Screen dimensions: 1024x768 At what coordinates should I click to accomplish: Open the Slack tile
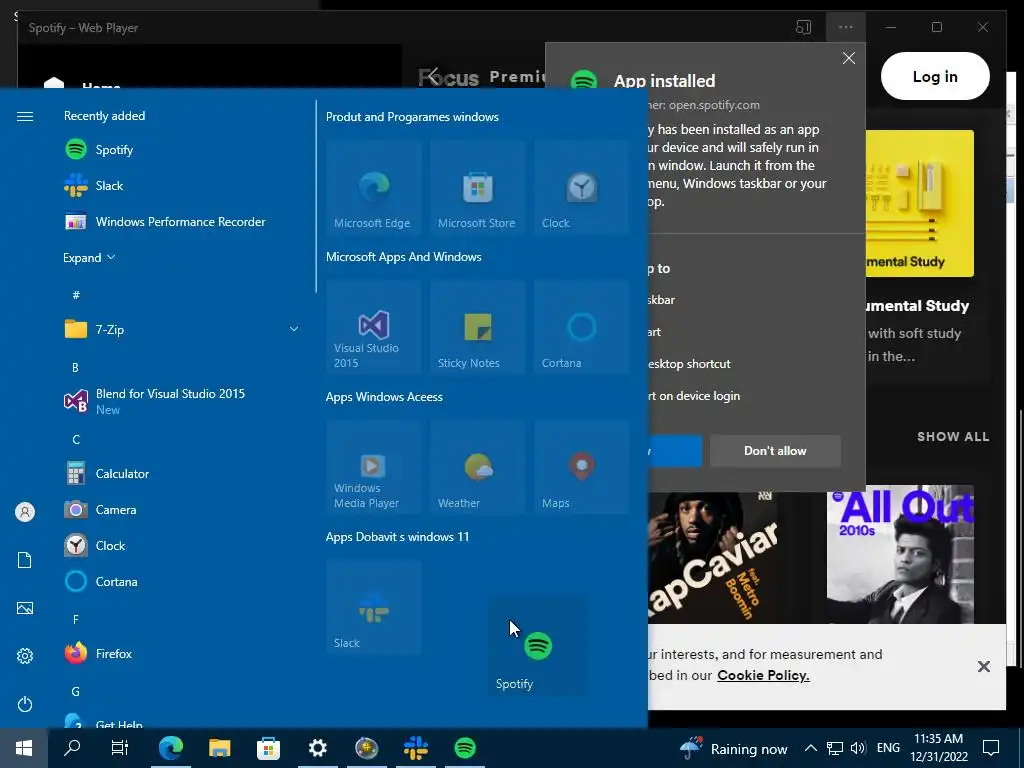(374, 607)
